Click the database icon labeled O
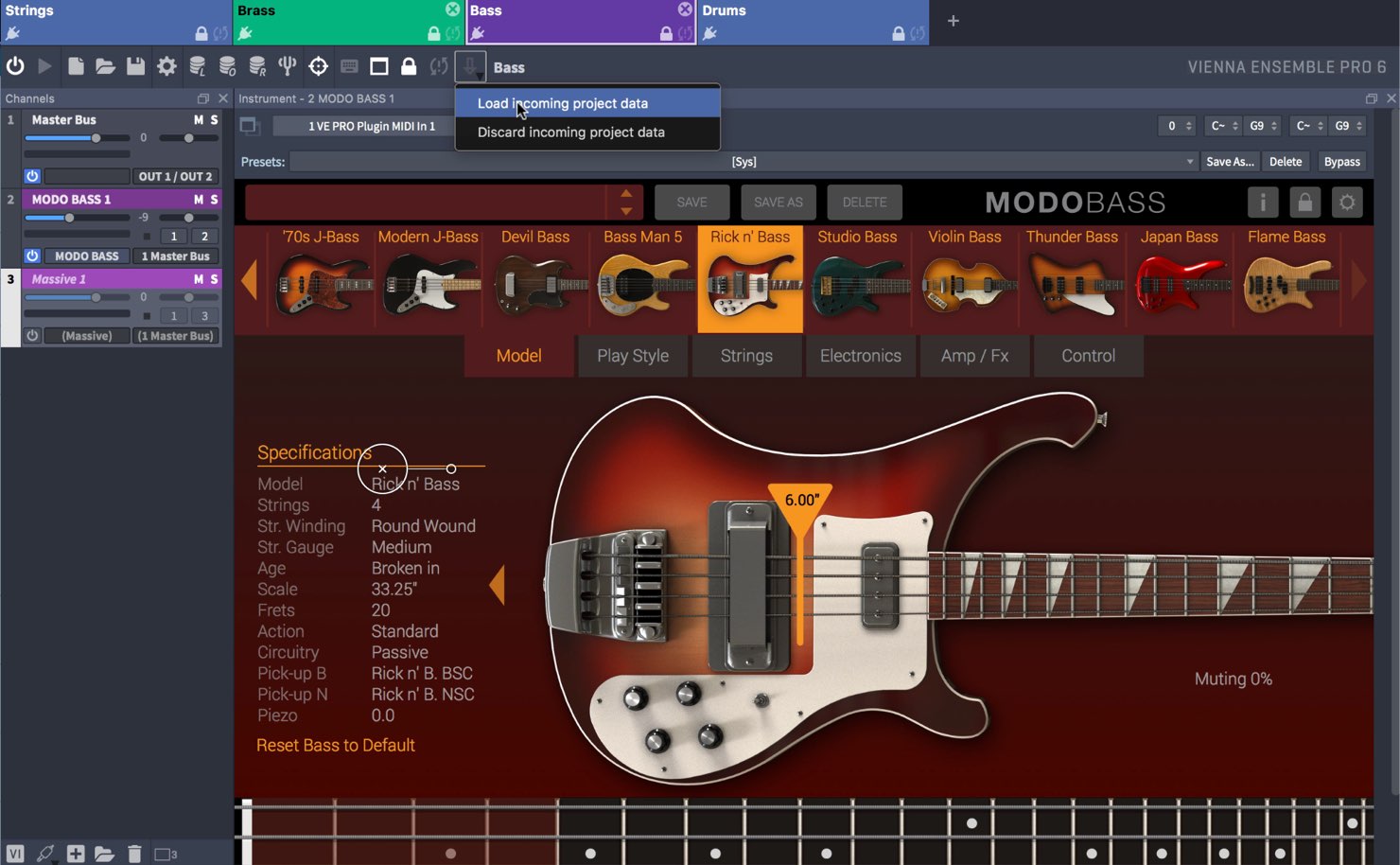The width and height of the screenshot is (1400, 865). [227, 66]
